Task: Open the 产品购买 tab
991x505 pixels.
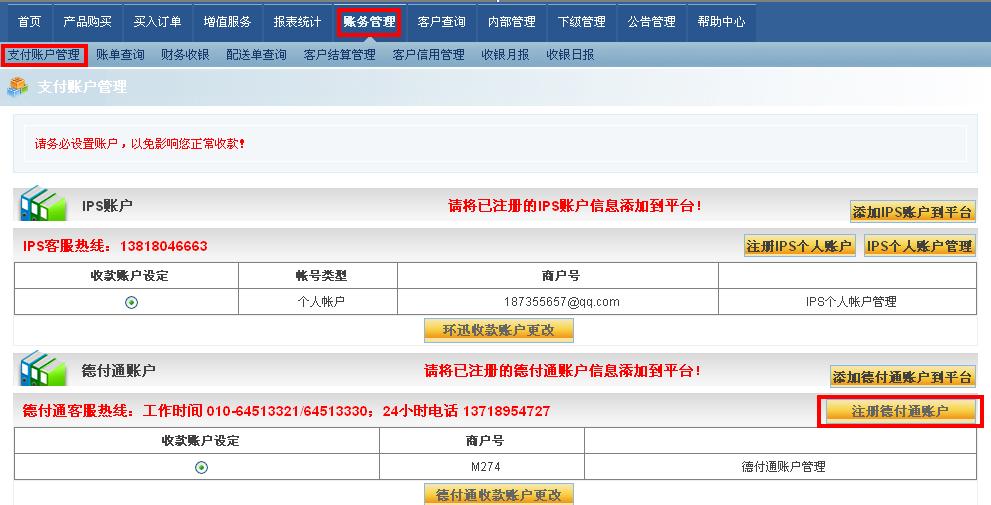Action: 87,22
